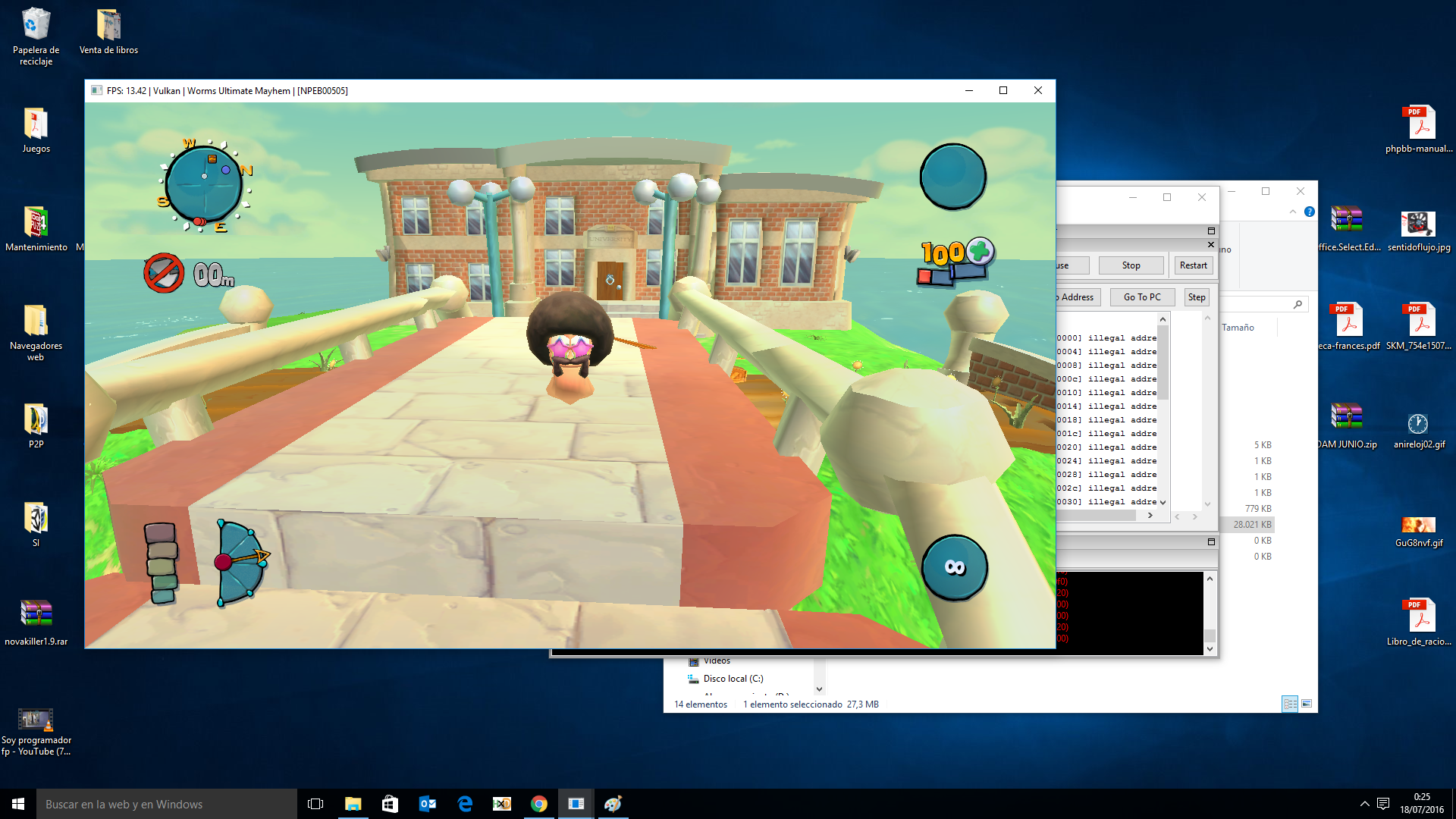Click the Tamaño column header in Explorer
Image resolution: width=1456 pixels, height=819 pixels.
point(1238,328)
